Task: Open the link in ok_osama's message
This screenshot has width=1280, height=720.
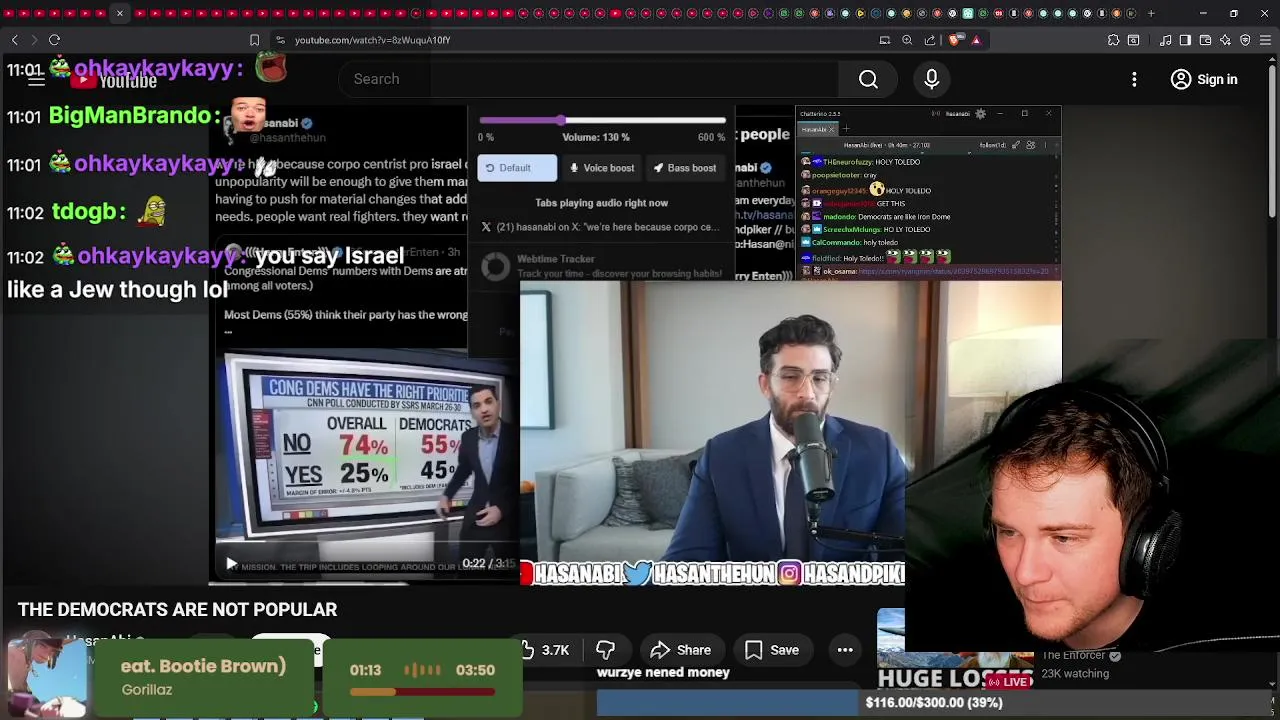Action: (953, 271)
